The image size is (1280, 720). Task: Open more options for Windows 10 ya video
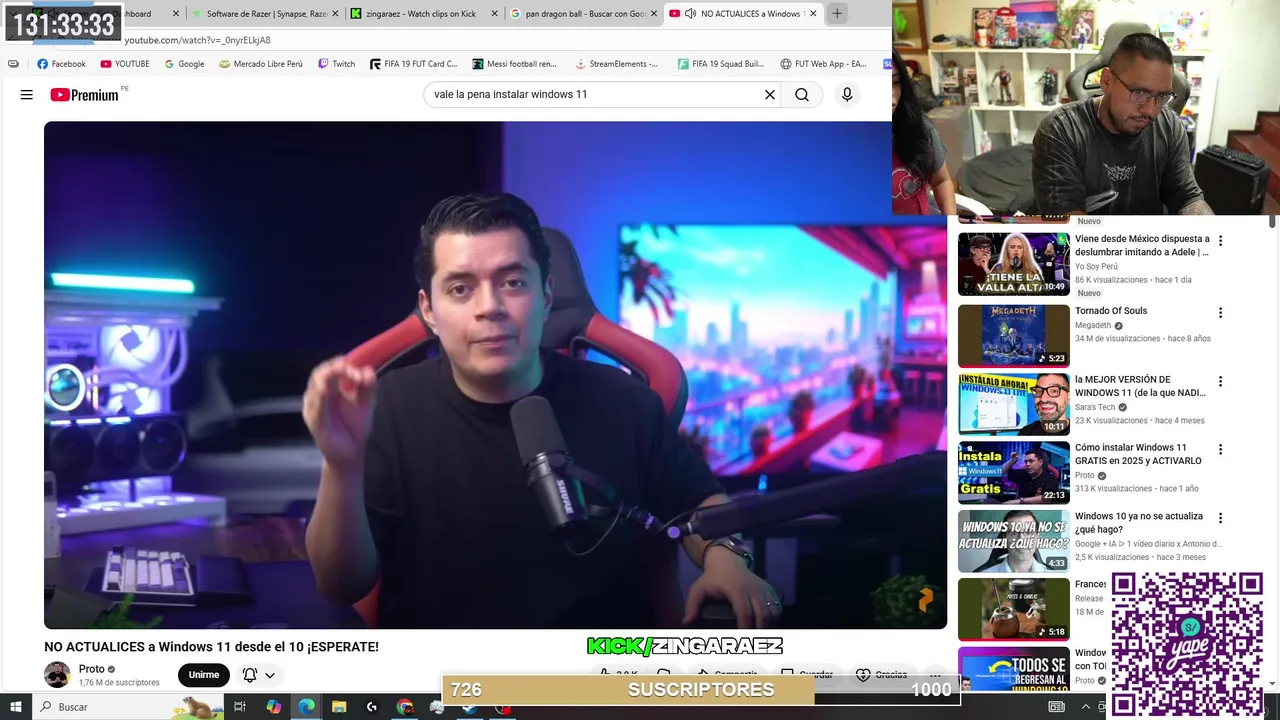(1220, 517)
